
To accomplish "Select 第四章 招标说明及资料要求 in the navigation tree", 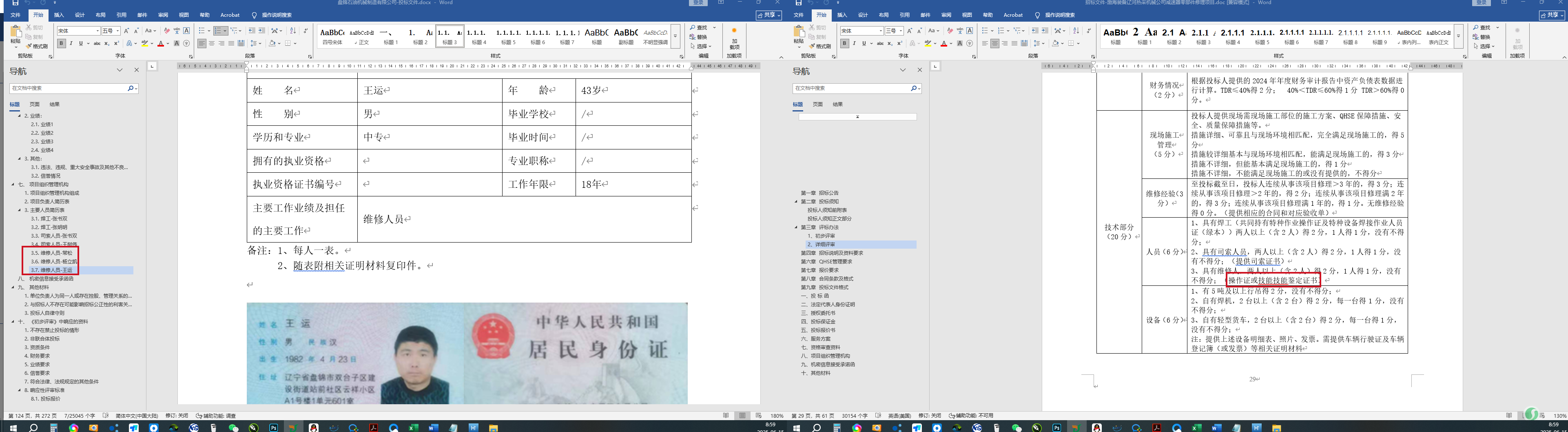I will click(x=831, y=253).
